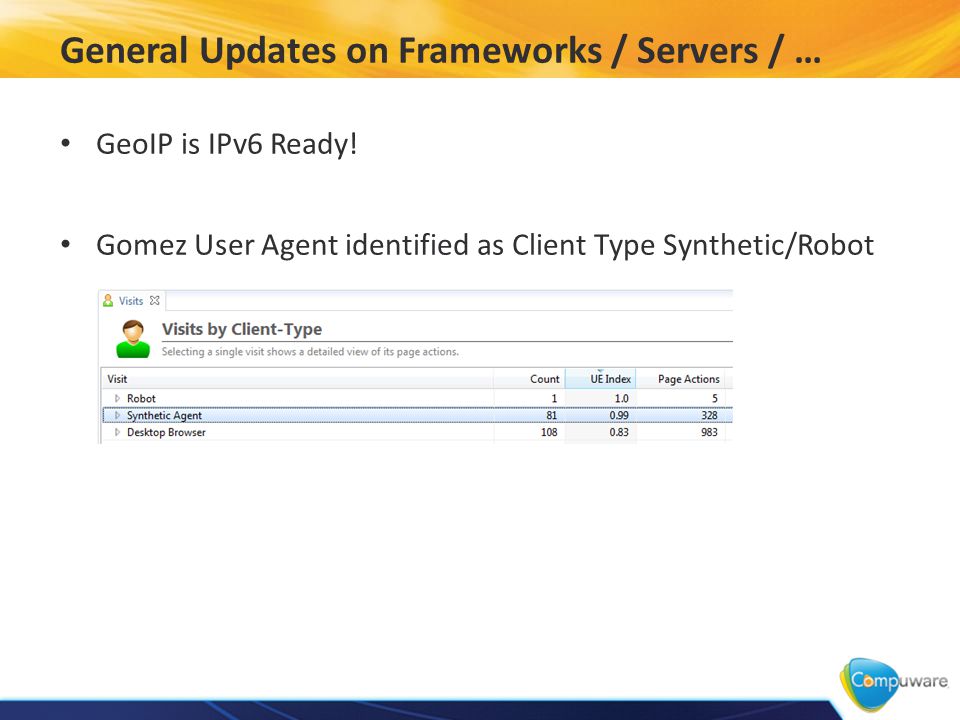
Task: Click Page Actions value 5 for Robot
Action: pos(714,399)
